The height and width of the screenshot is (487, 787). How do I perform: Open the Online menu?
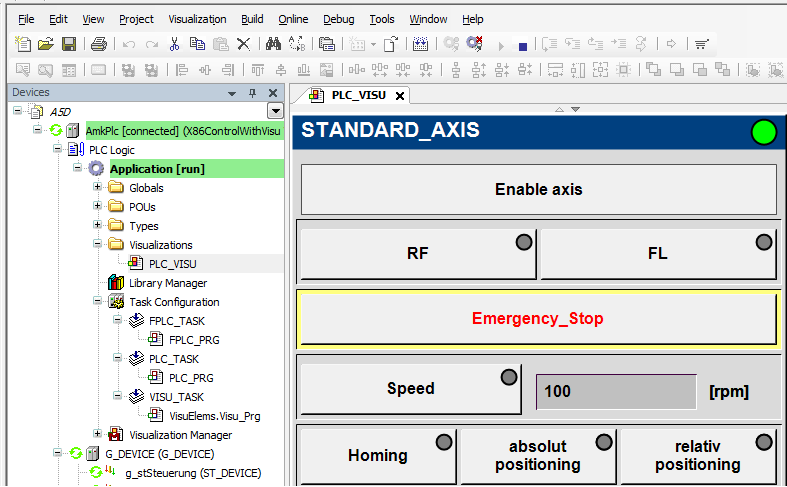point(293,19)
